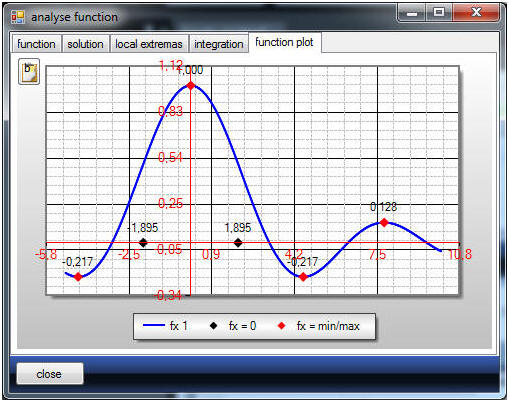This screenshot has width=509, height=402.
Task: Select the red maximum marker labeled 0,128
Action: point(384,222)
